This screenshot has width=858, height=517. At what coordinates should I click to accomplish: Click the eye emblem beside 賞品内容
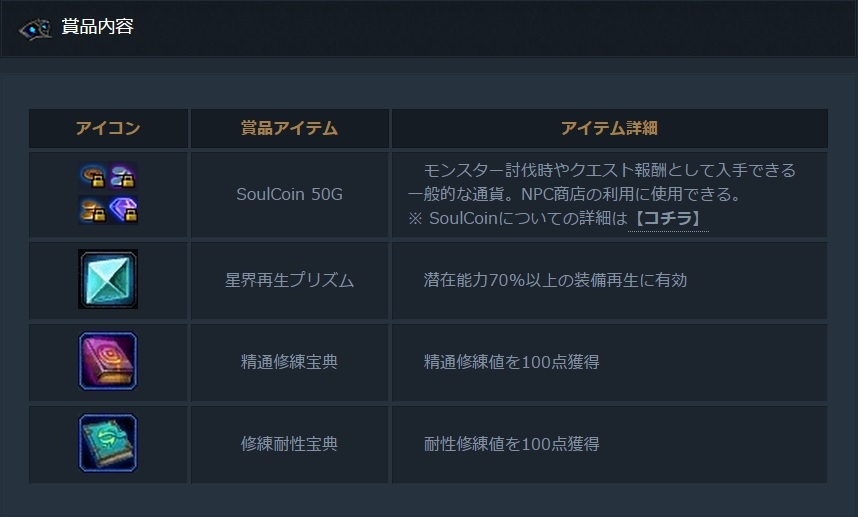(35, 28)
